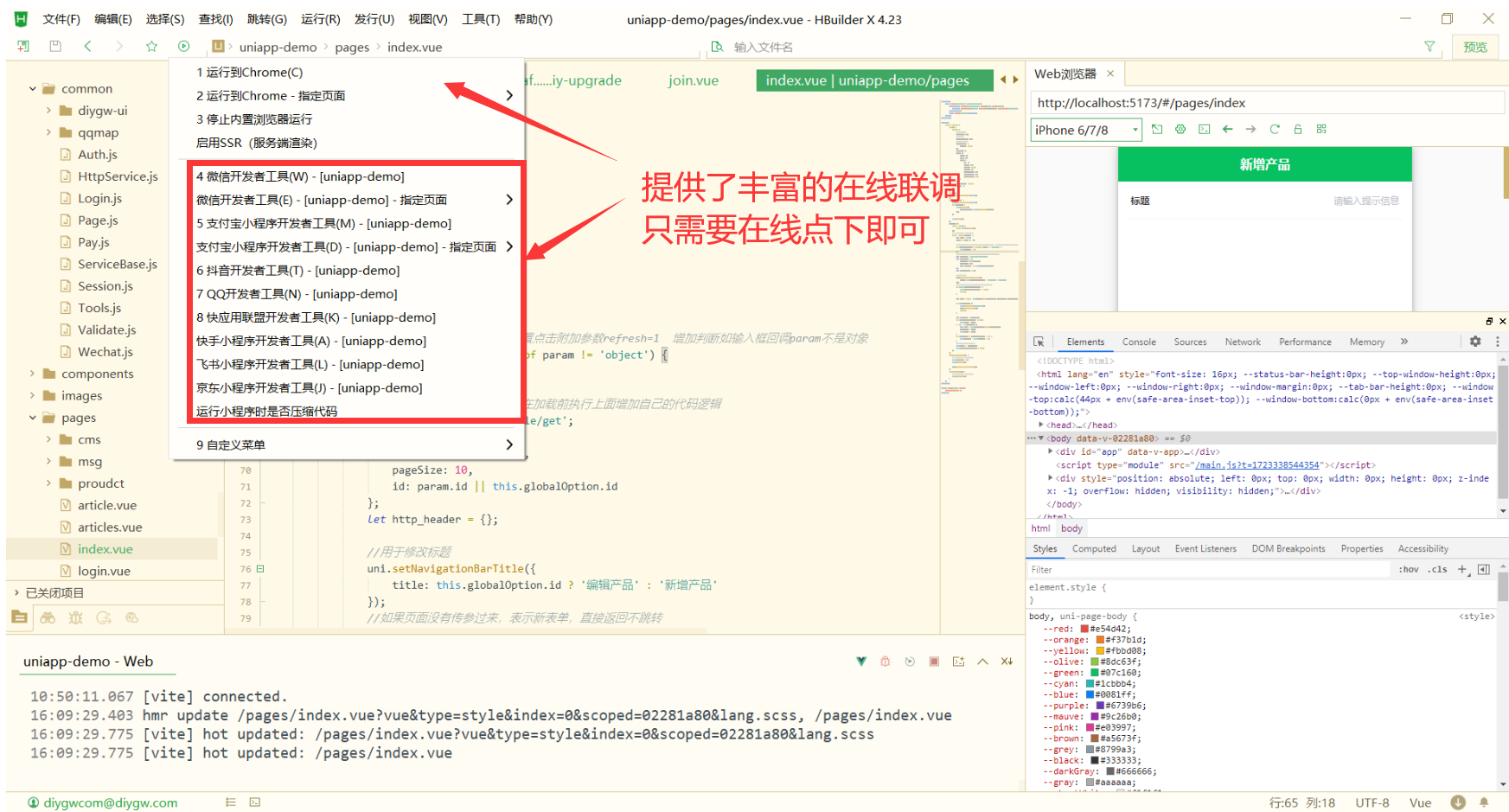Click the --purple color swatch
The height and width of the screenshot is (812, 1509).
(x=1101, y=706)
